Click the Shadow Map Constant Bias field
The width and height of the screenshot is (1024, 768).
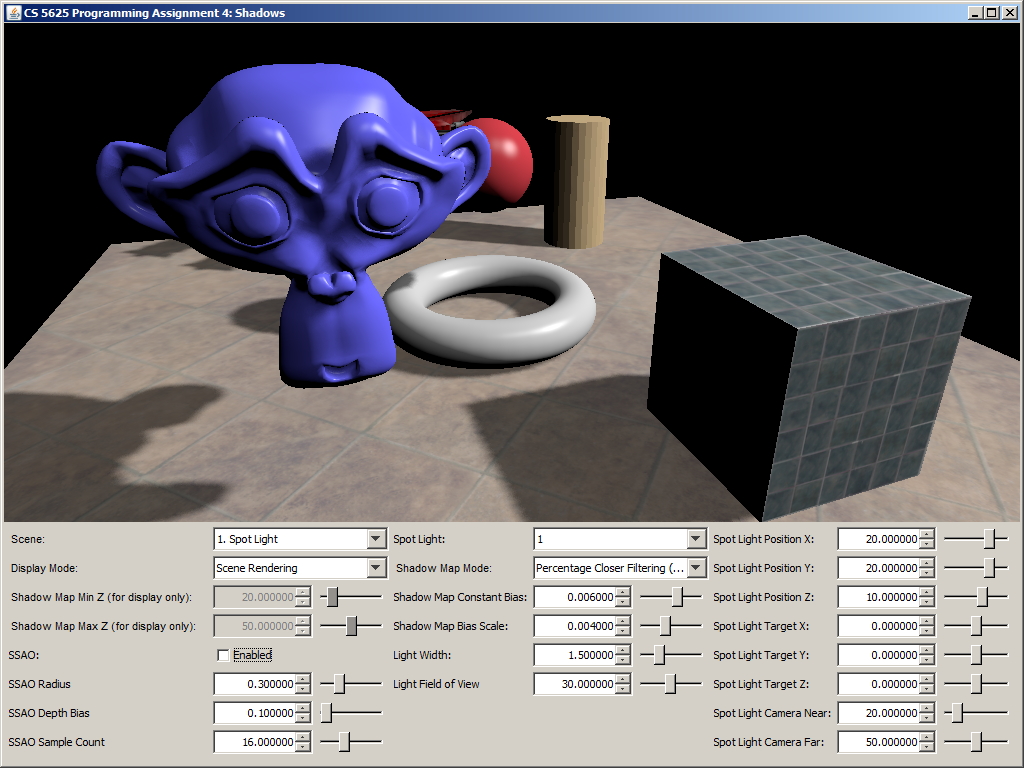point(575,597)
